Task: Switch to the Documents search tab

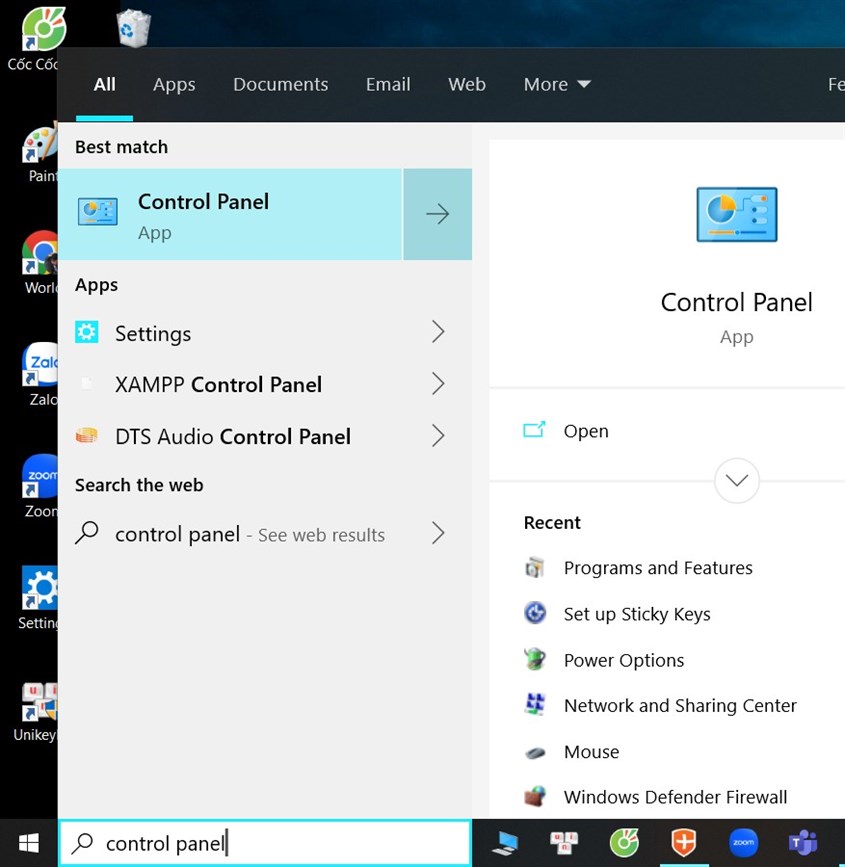Action: point(280,84)
